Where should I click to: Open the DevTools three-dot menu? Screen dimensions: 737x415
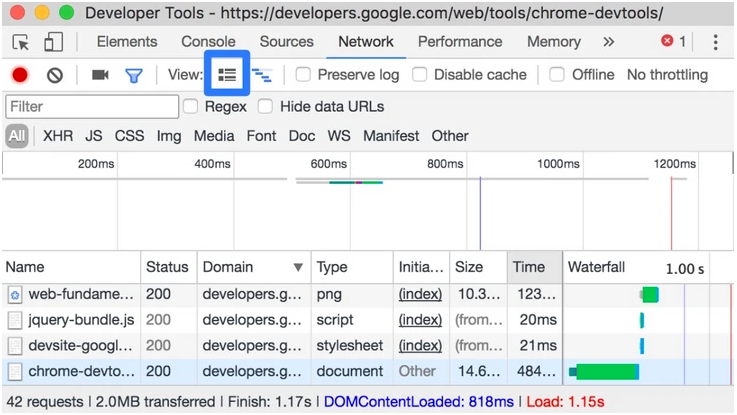click(x=715, y=42)
